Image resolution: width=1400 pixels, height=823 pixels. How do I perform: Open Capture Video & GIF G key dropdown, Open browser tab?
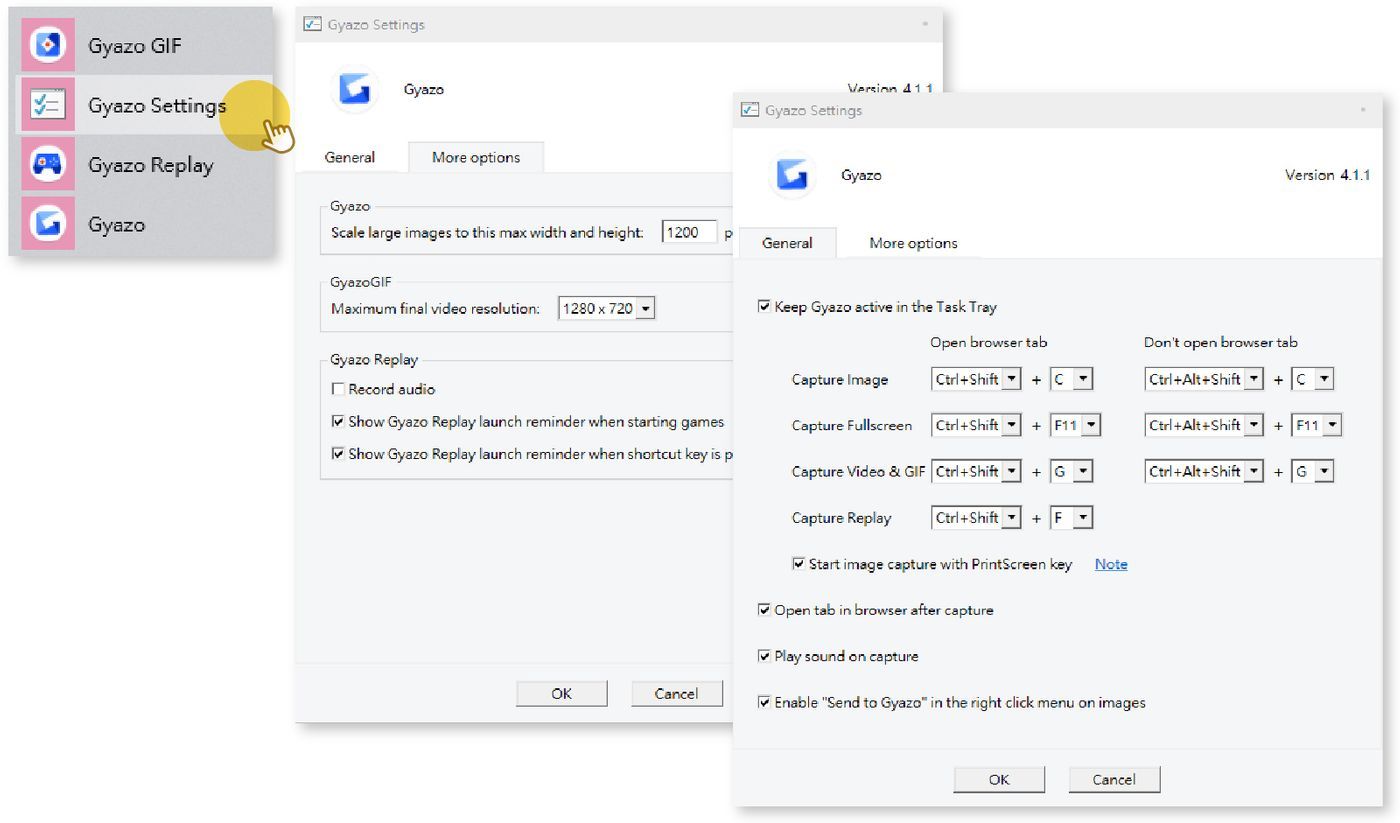tap(1072, 471)
